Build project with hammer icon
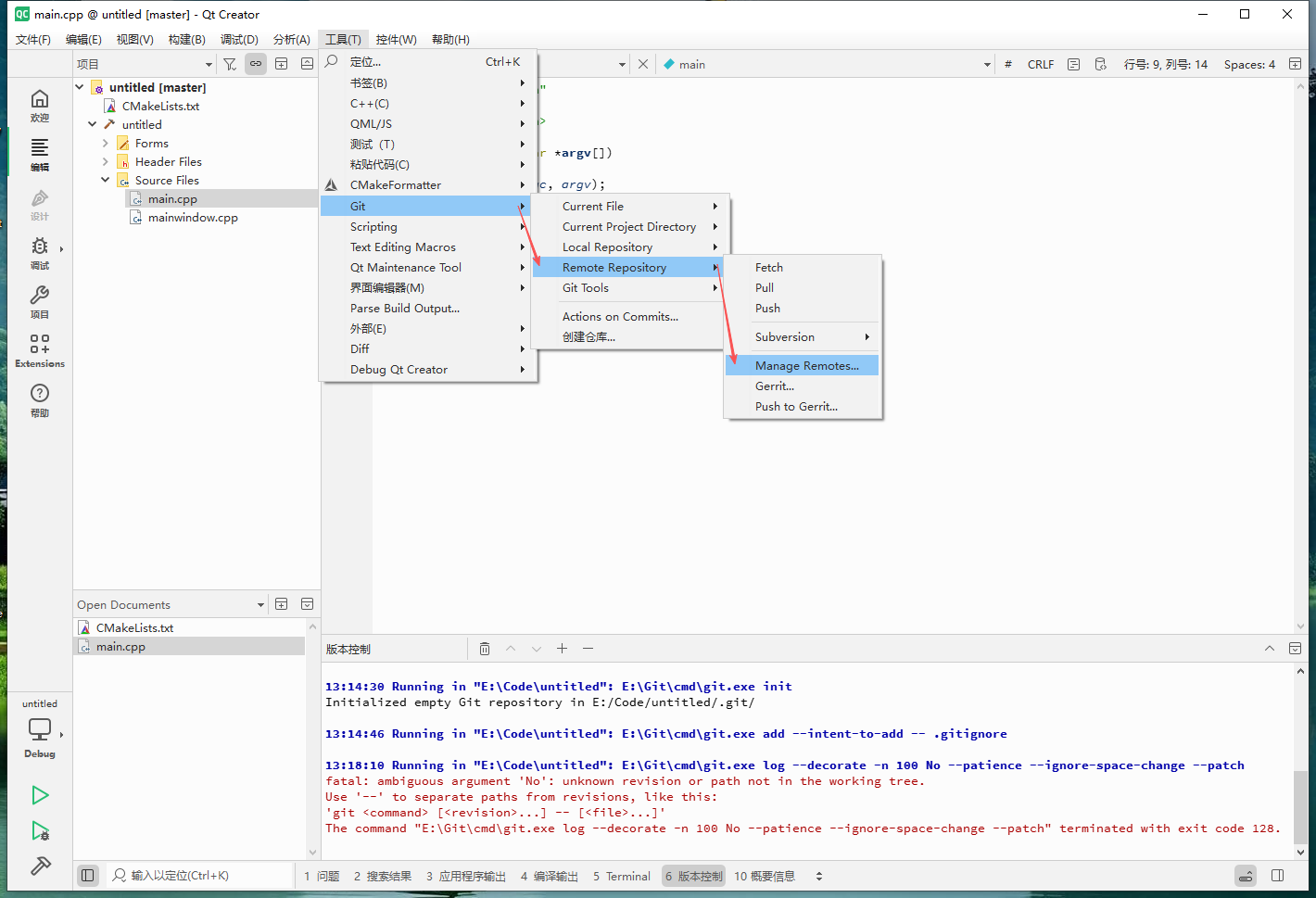 40,866
